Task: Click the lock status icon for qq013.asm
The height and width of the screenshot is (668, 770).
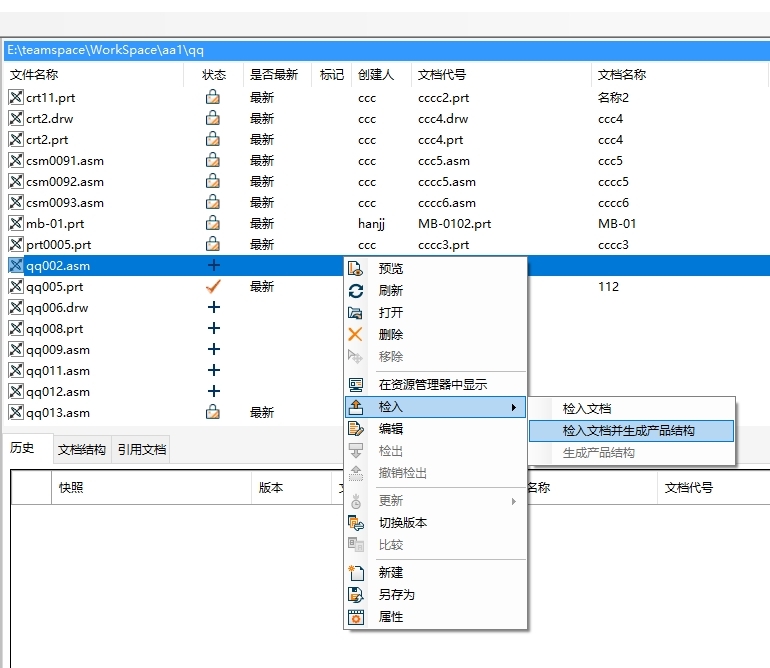Action: 213,412
